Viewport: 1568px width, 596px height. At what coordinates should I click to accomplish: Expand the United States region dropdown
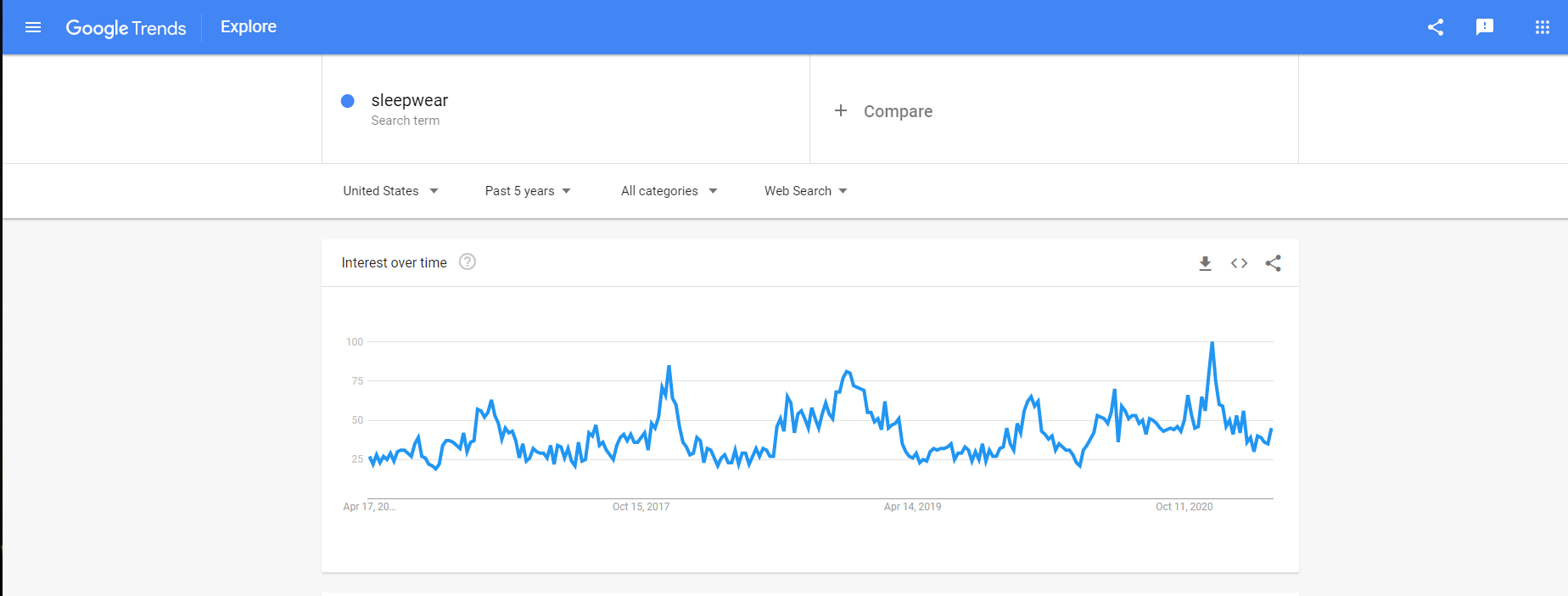390,191
